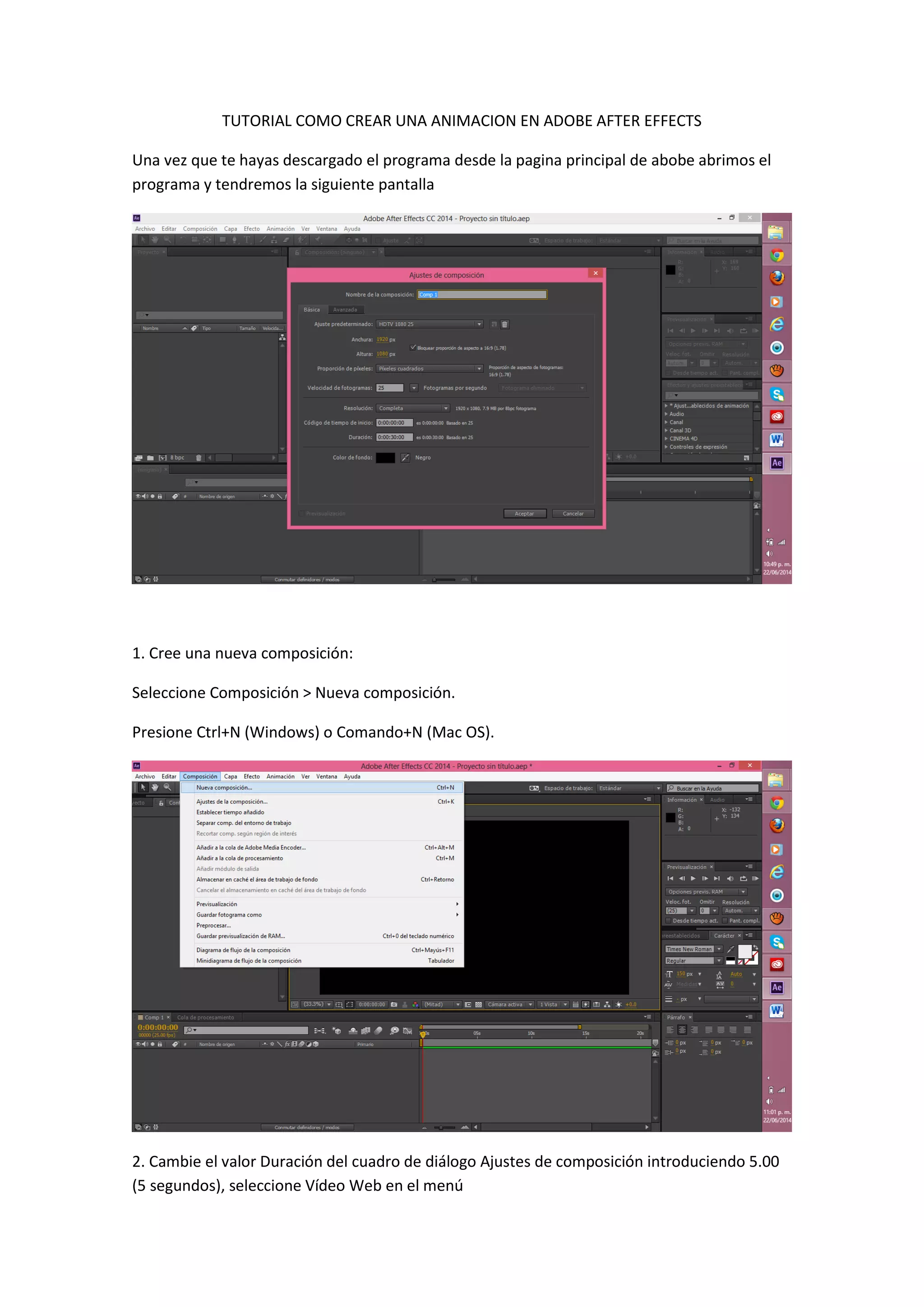Toggle the transparency grid in viewer
Screen dimensions: 924x1307
pos(479,1005)
